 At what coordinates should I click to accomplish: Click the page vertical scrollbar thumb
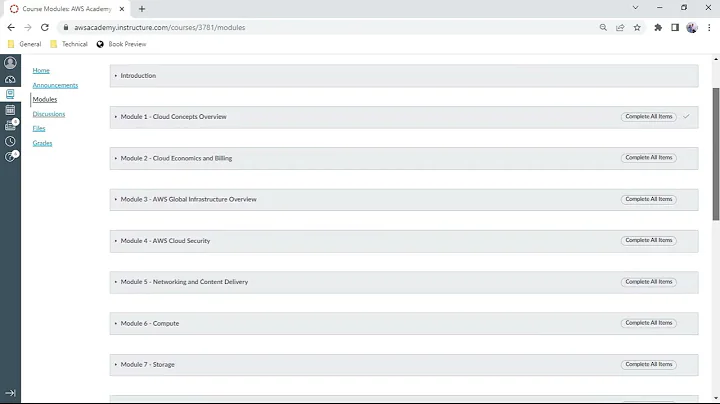[716, 154]
